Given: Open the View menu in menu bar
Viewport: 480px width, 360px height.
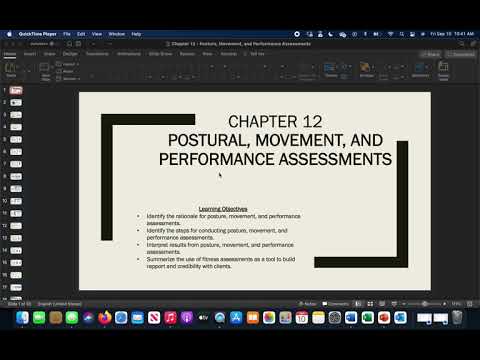Looking at the screenshot, I should (x=97, y=34).
